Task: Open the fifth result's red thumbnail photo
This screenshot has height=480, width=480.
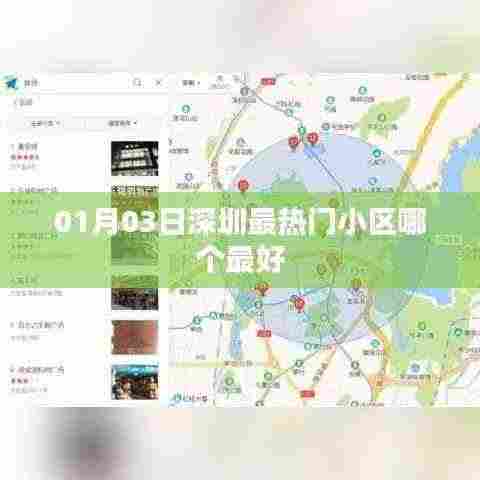Action: tap(135, 337)
